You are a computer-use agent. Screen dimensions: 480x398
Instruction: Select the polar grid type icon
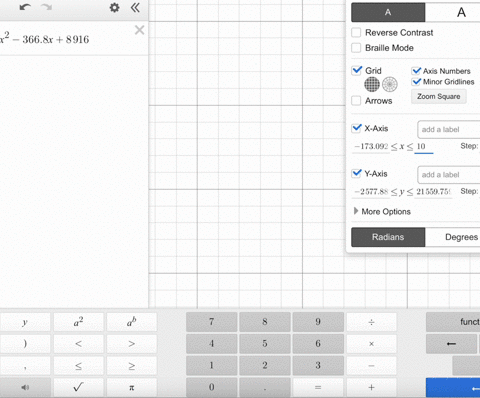390,84
